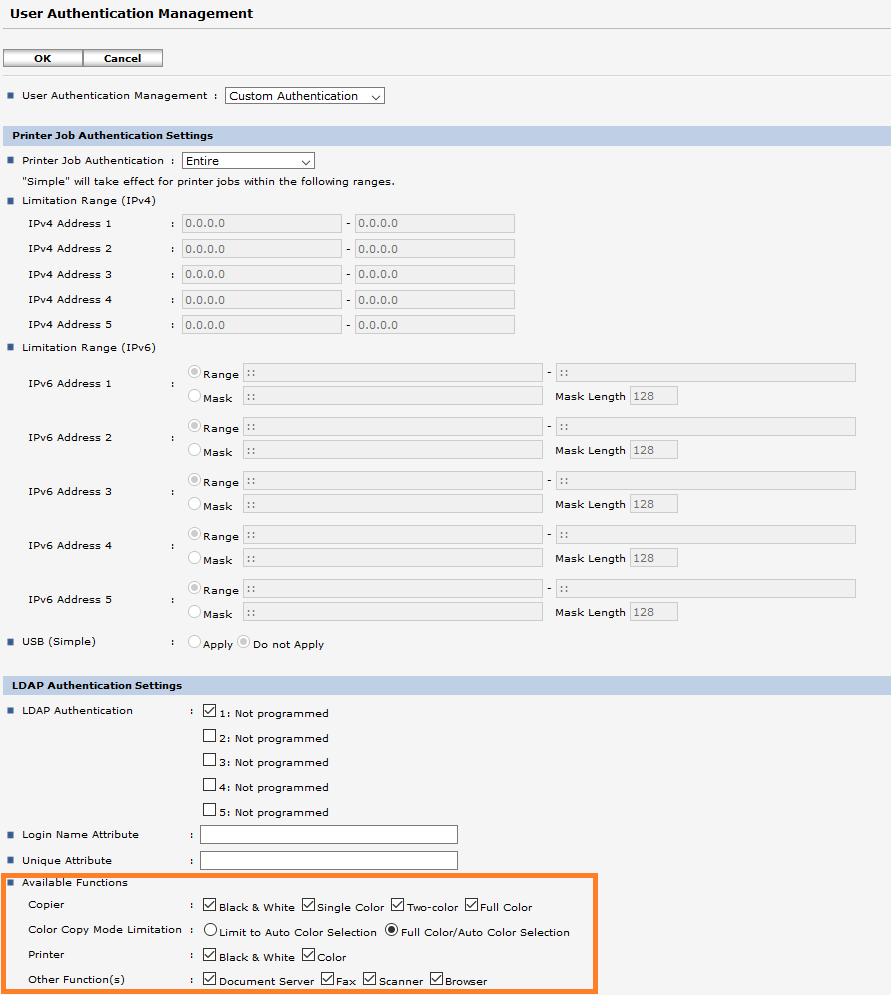Select Full Color/Auto Color Selection radio

(x=392, y=931)
